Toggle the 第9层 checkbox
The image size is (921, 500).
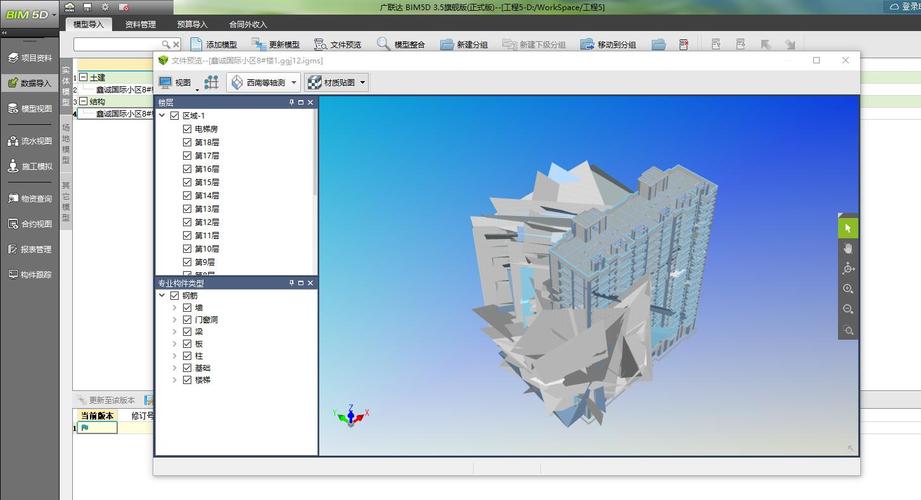187,262
